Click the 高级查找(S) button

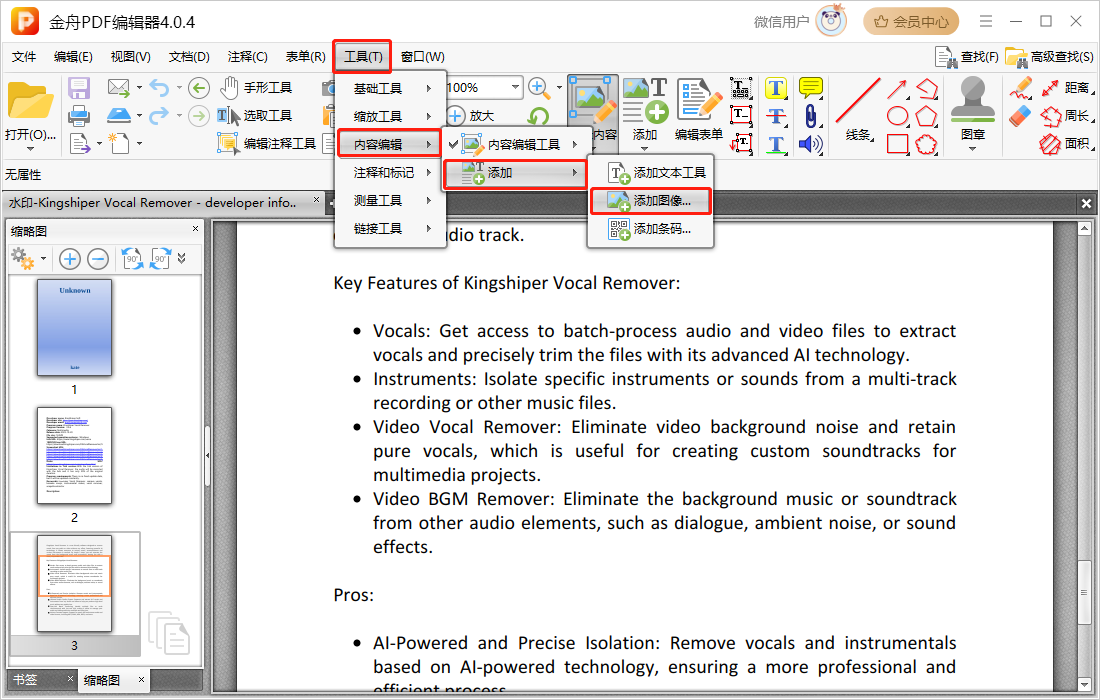[1049, 57]
